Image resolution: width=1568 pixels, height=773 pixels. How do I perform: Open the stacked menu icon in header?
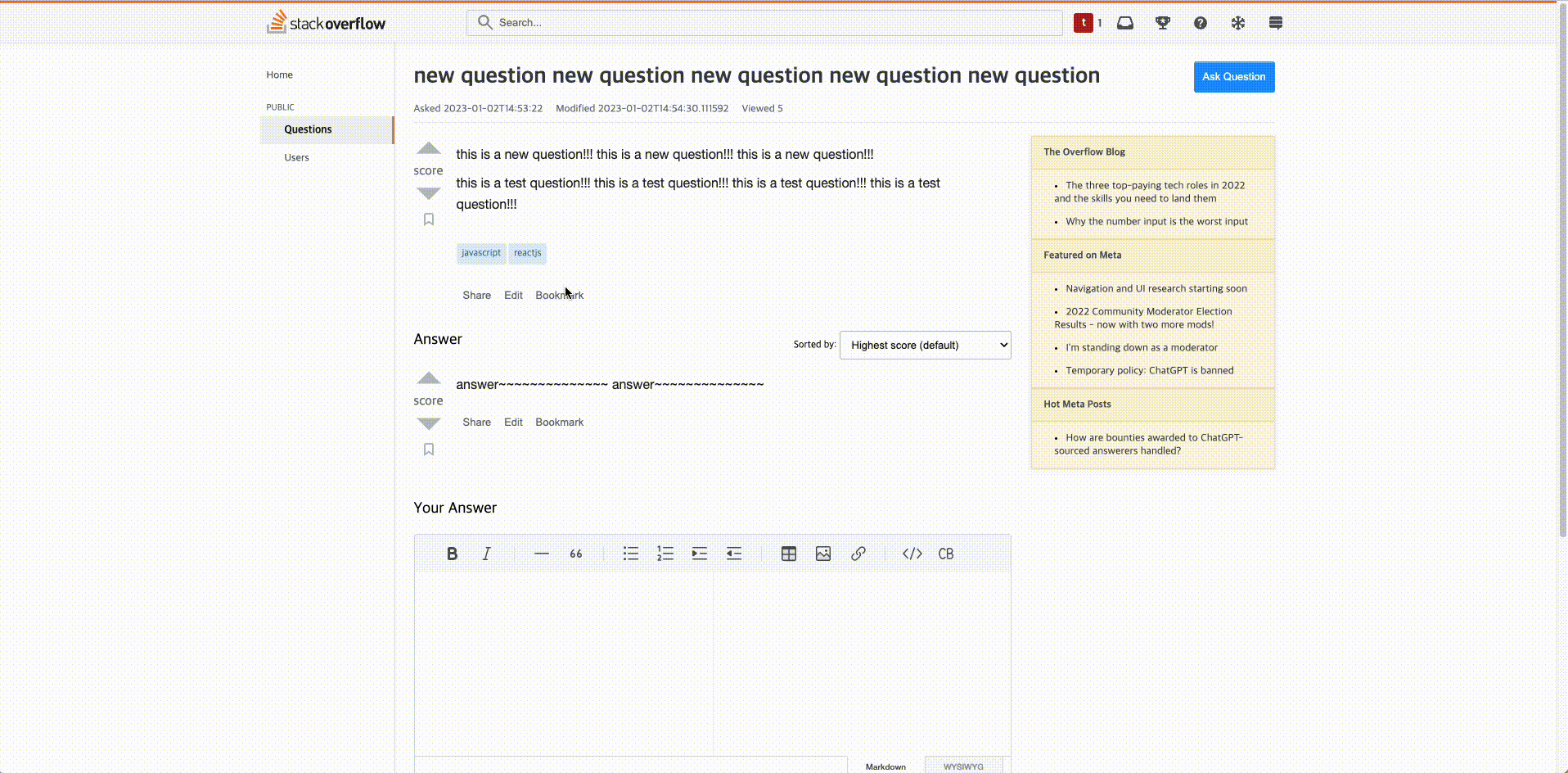point(1276,23)
